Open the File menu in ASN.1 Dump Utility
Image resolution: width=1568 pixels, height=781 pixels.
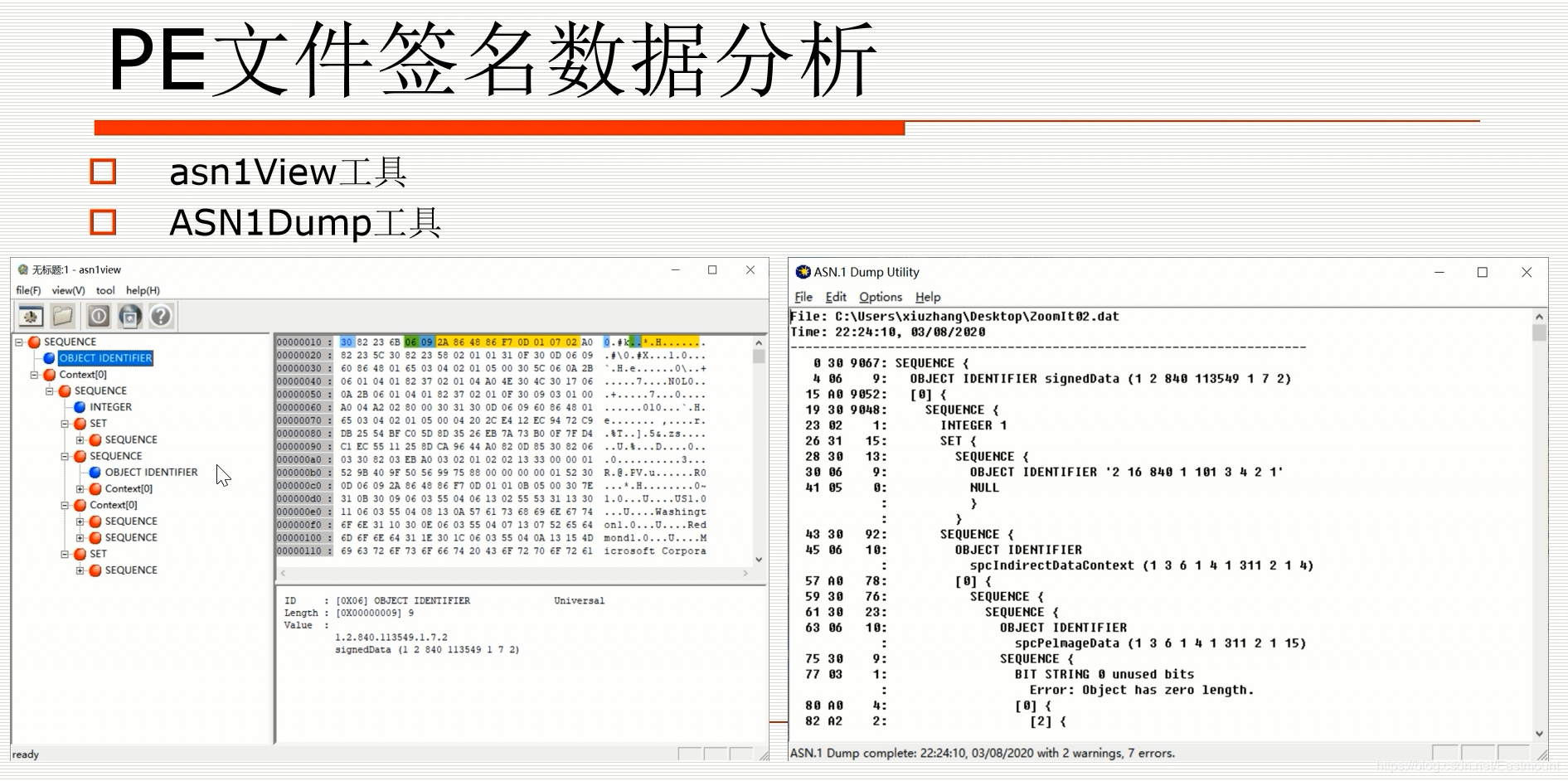point(803,297)
